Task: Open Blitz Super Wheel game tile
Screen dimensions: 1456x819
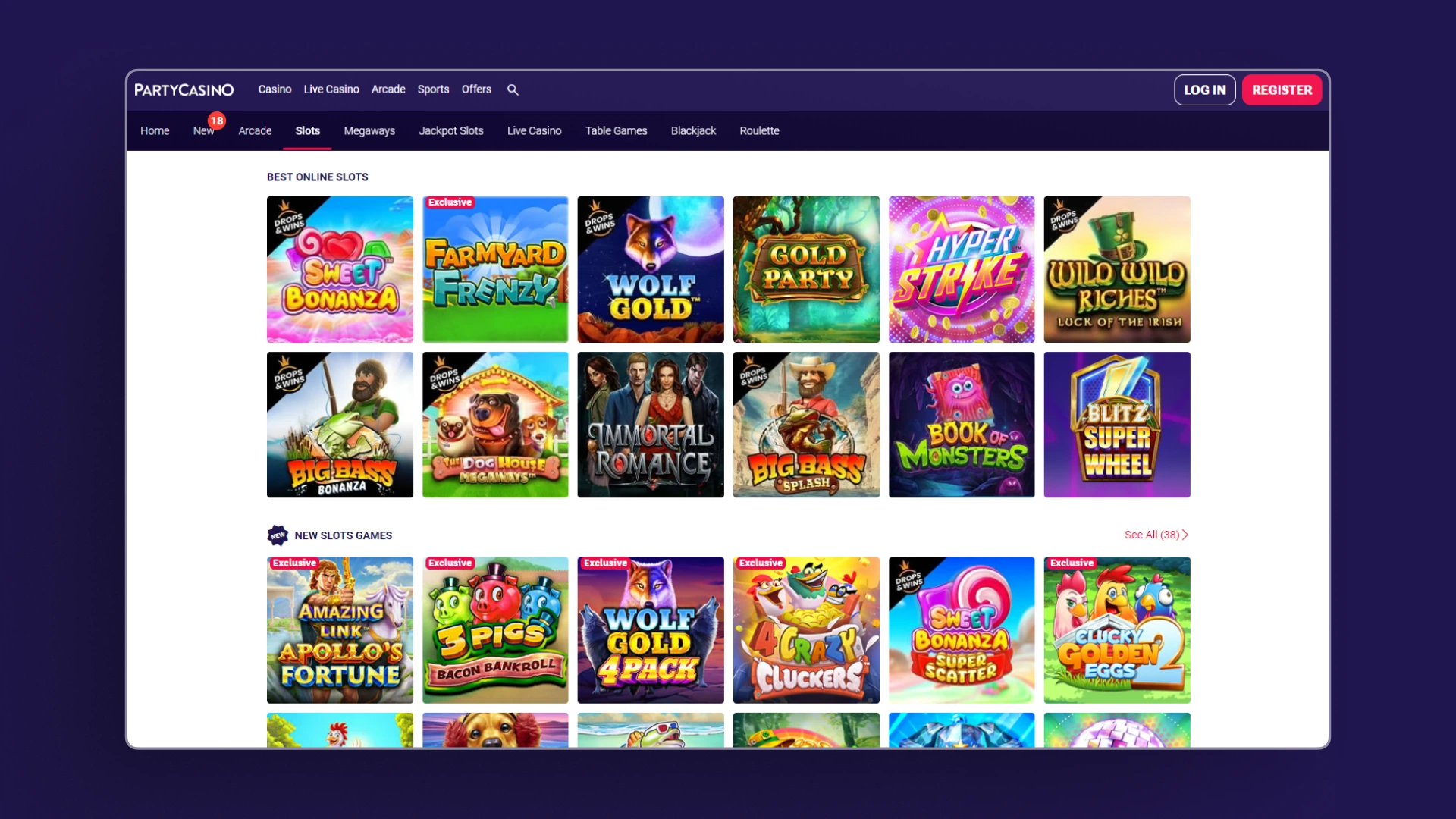Action: (1117, 425)
